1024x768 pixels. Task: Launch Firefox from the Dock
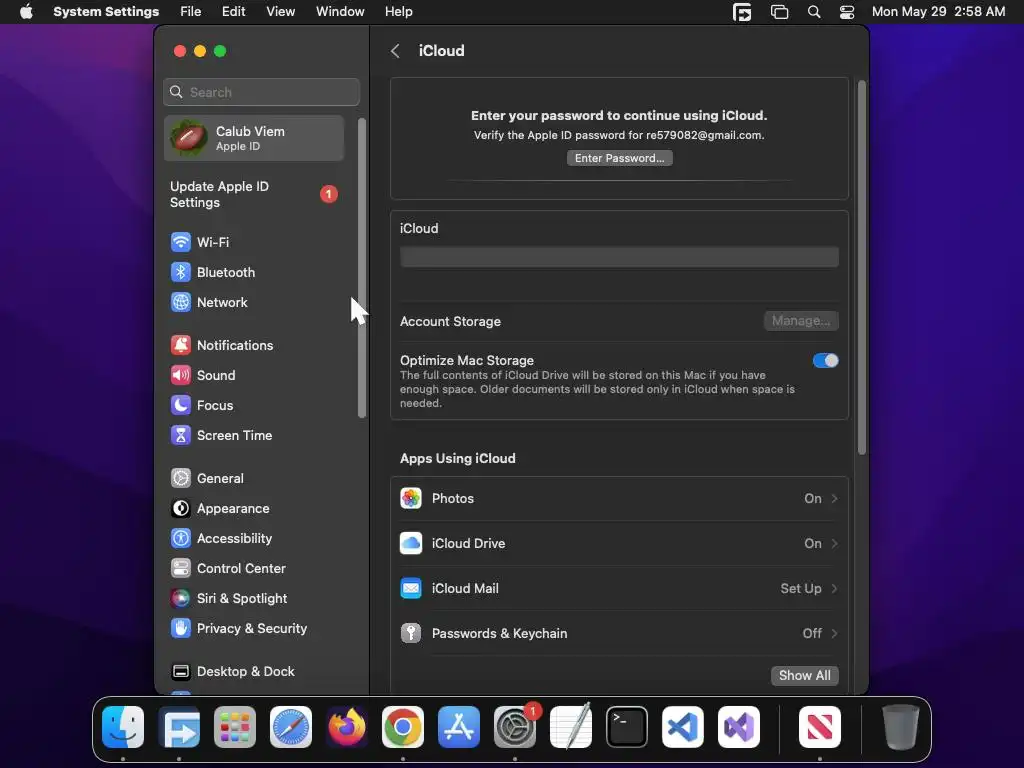(x=347, y=727)
